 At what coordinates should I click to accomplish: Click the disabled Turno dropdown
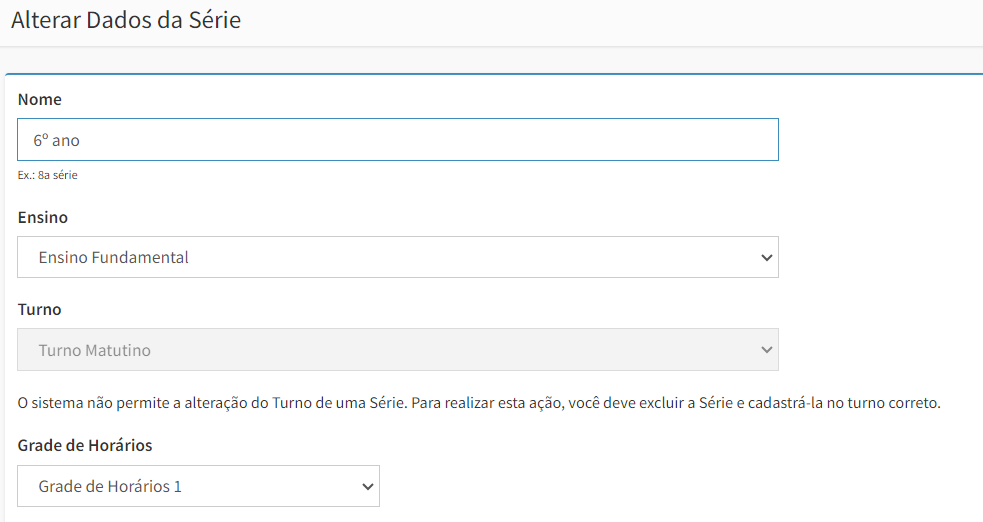pyautogui.click(x=397, y=349)
